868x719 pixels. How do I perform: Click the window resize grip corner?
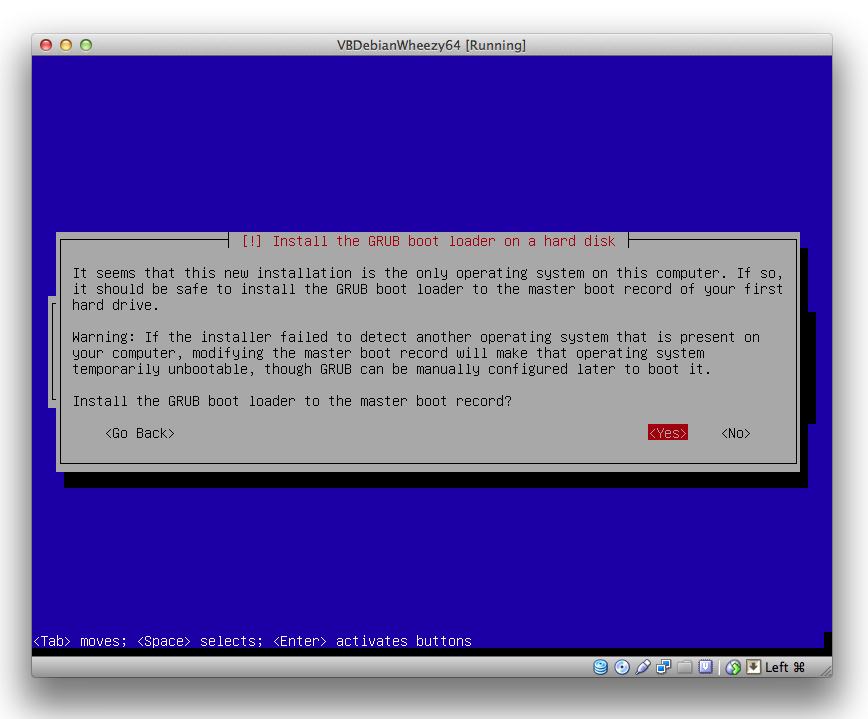(x=824, y=669)
